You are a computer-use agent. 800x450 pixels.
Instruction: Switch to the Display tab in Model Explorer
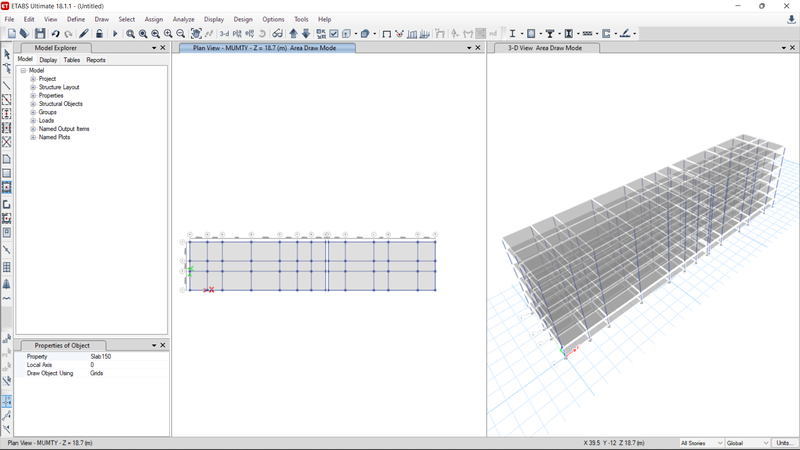click(48, 60)
